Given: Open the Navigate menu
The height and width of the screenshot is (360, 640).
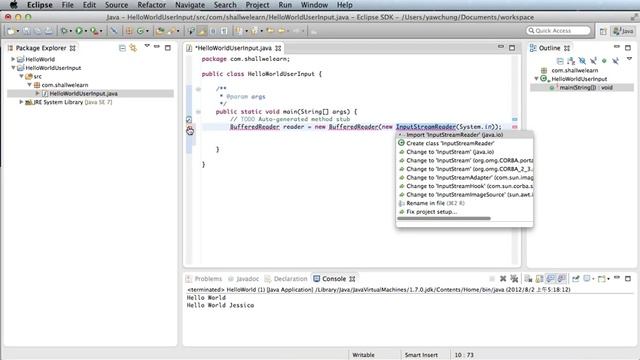Looking at the screenshot, I should [x=190, y=5].
